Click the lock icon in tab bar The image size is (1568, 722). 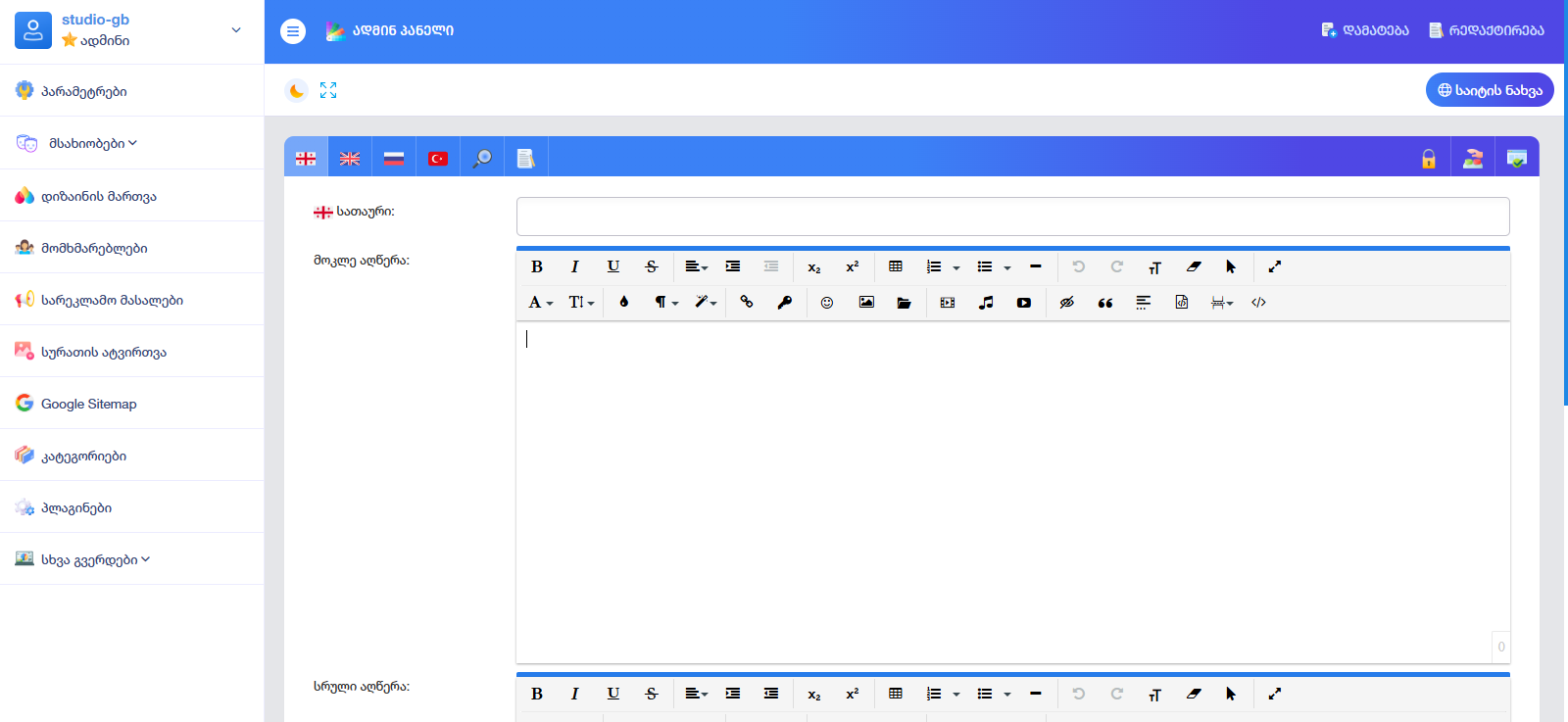1429,159
